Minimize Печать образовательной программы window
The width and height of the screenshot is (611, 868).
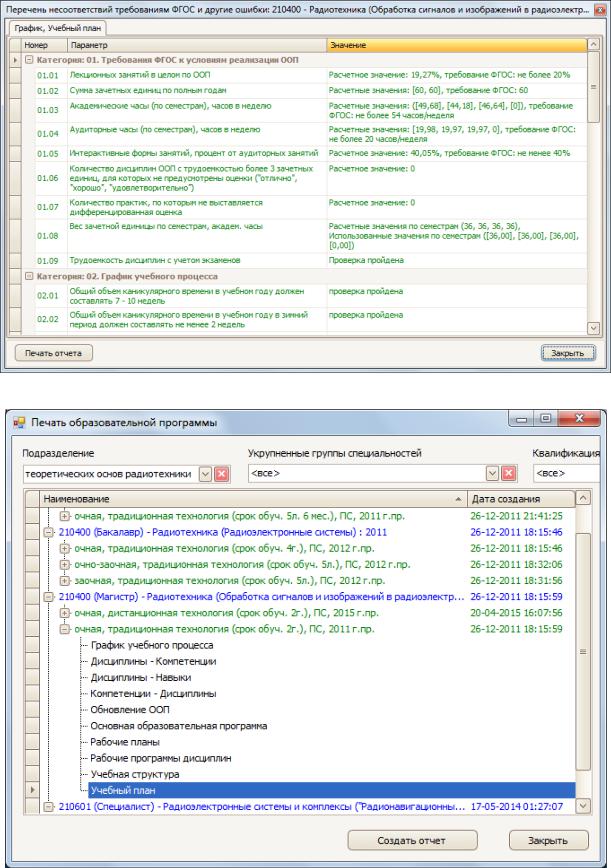(521, 419)
